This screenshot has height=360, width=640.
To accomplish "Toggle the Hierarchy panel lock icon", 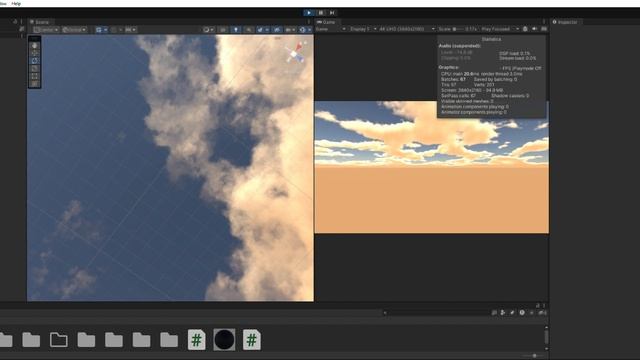I will (15, 22).
